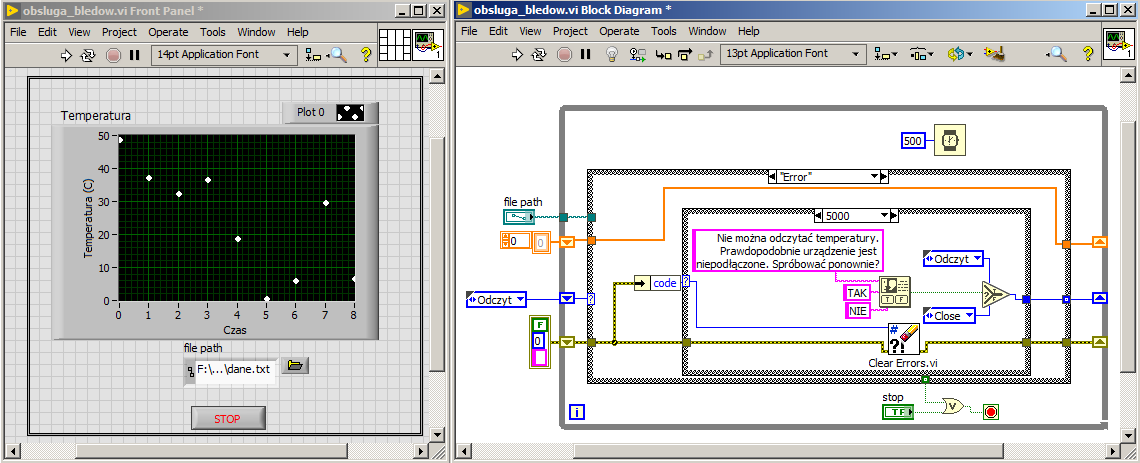Image resolution: width=1140 pixels, height=463 pixels.
Task: Click the Clean Up Diagram broom icon
Action: (x=993, y=54)
